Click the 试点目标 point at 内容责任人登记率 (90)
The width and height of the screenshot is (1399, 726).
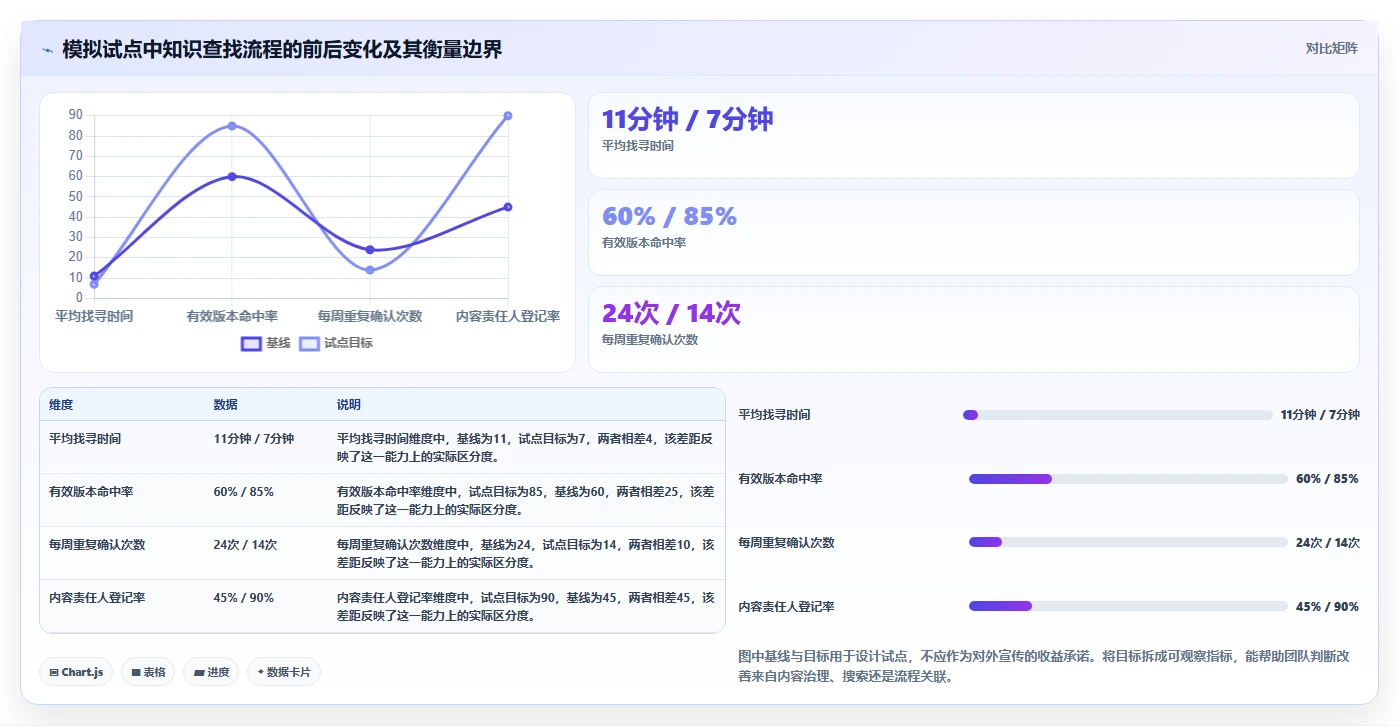[508, 116]
